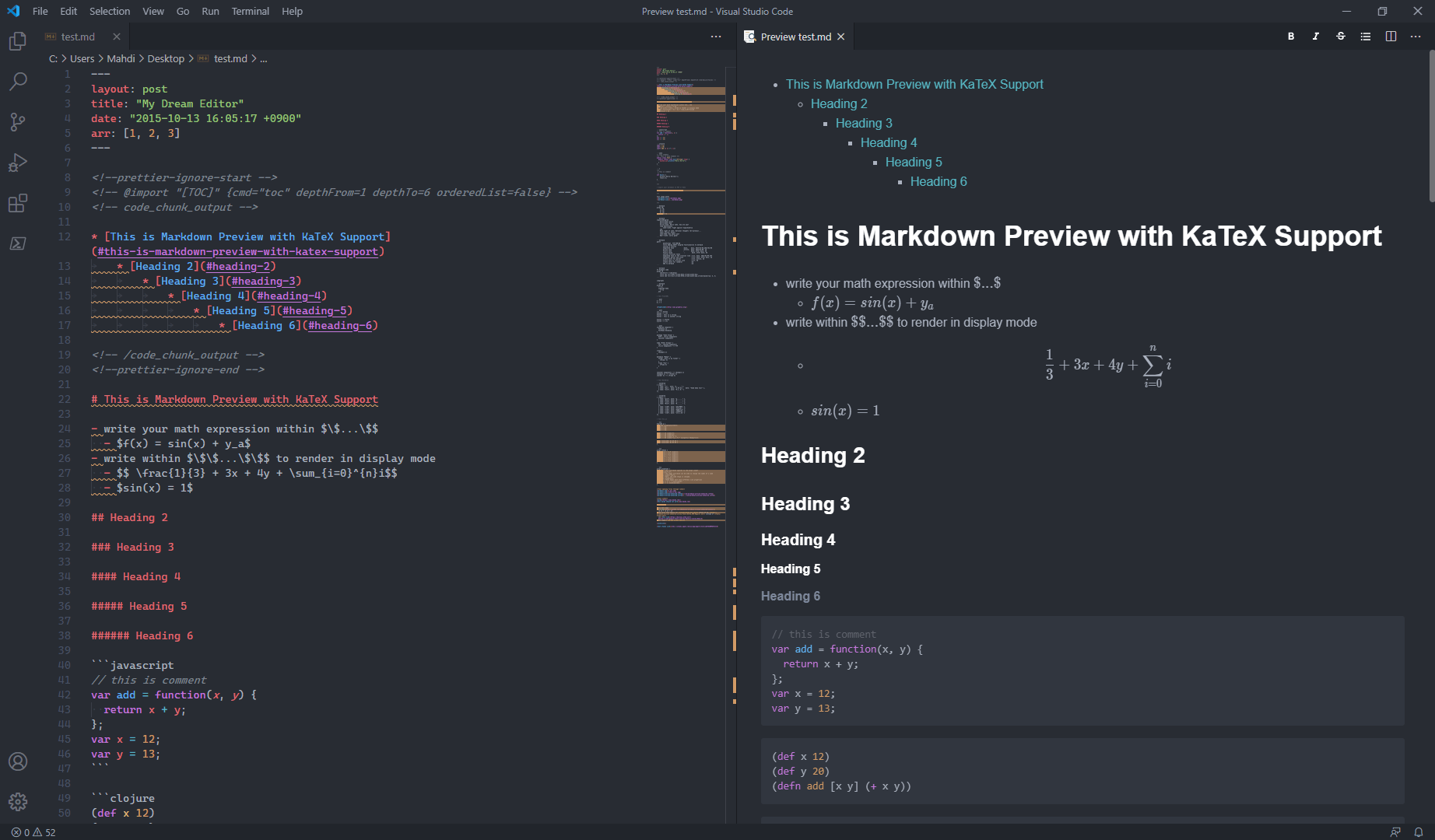Expand the breadcrumb for Desktop folder
Image resolution: width=1435 pixels, height=840 pixels.
[x=166, y=58]
